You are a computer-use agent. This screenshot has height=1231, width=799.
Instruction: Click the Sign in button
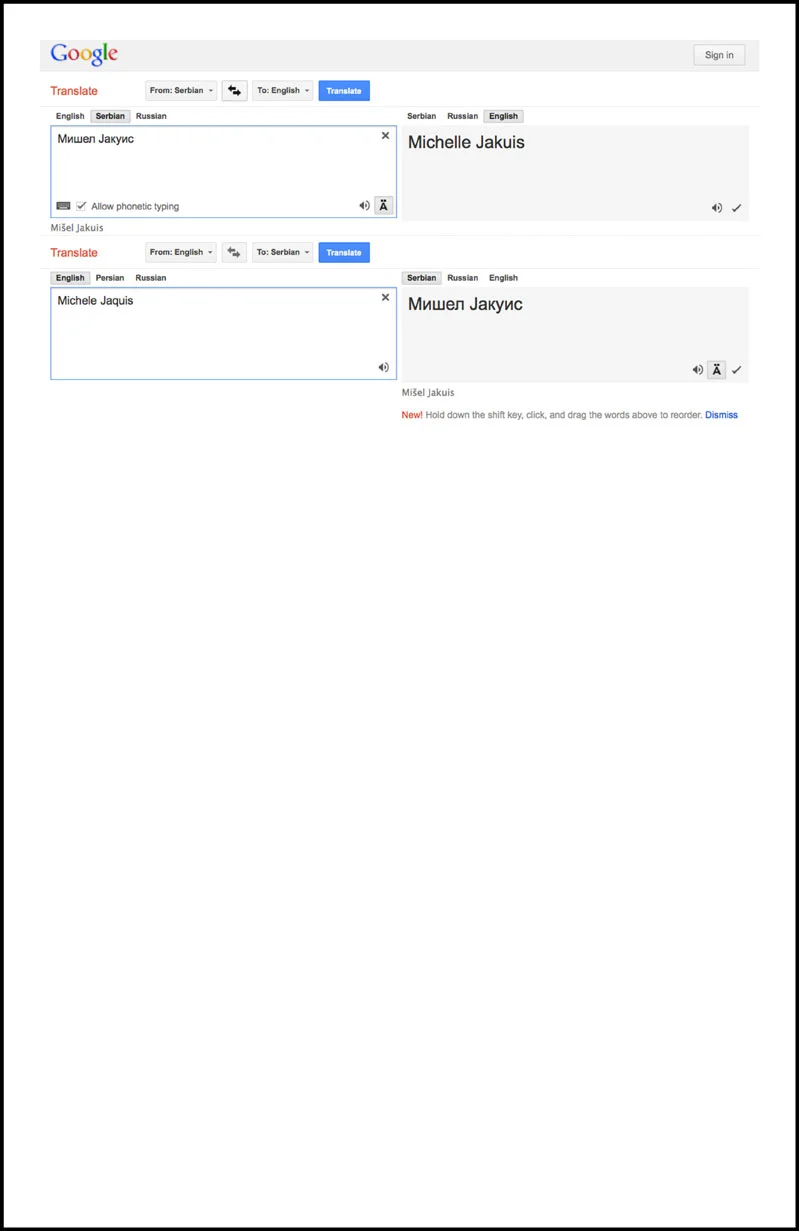pos(719,55)
